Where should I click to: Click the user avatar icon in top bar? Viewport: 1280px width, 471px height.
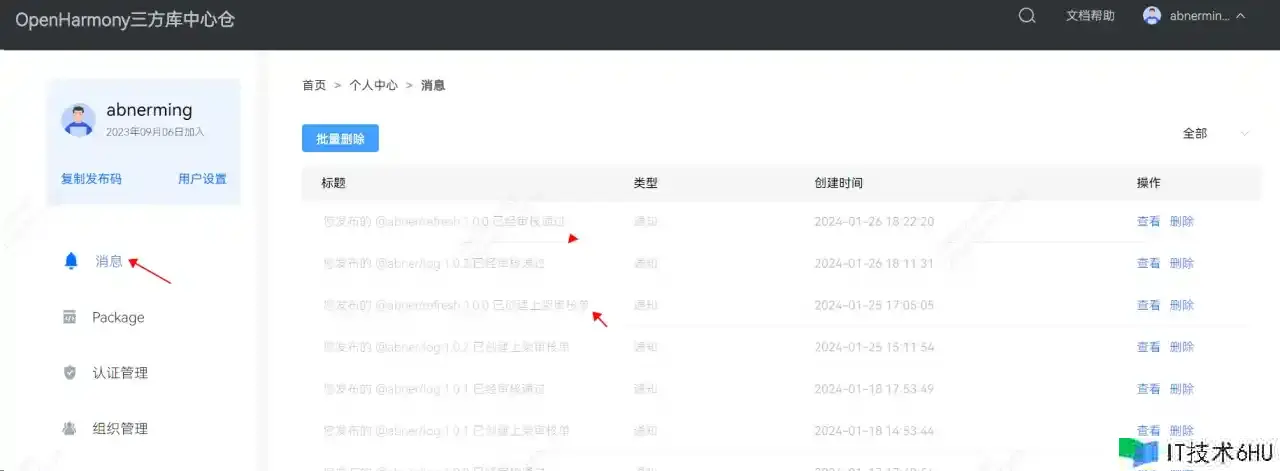click(1152, 16)
